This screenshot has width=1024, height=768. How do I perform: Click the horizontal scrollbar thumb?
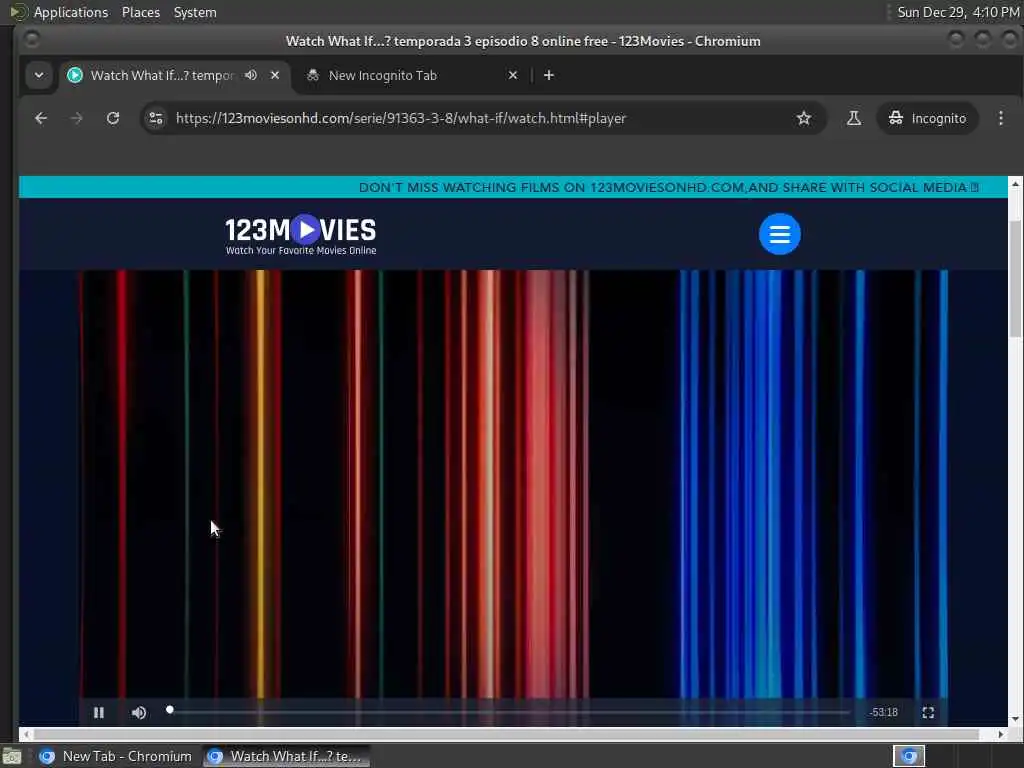[x=506, y=735]
